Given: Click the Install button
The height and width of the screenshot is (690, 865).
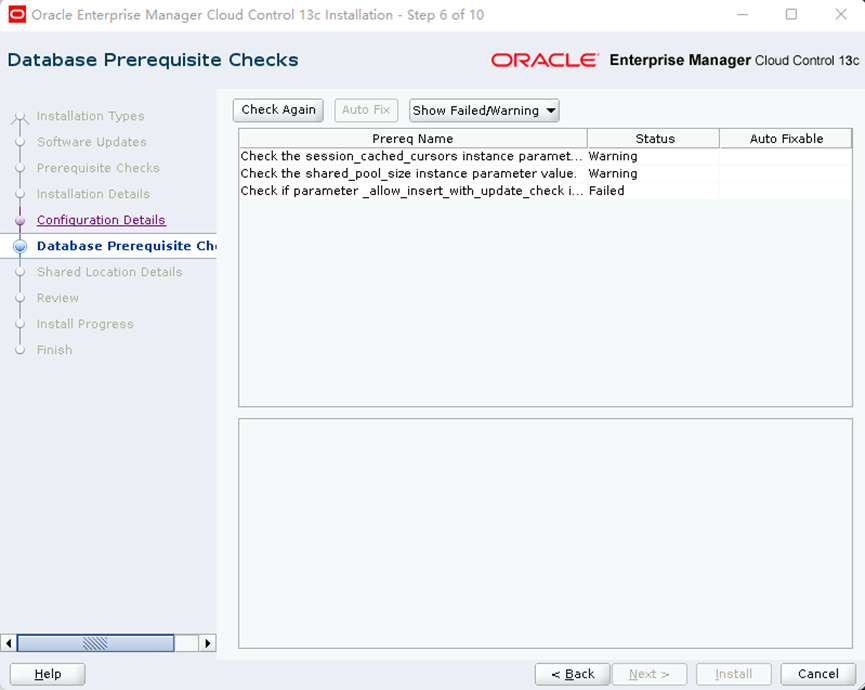Looking at the screenshot, I should coord(733,674).
